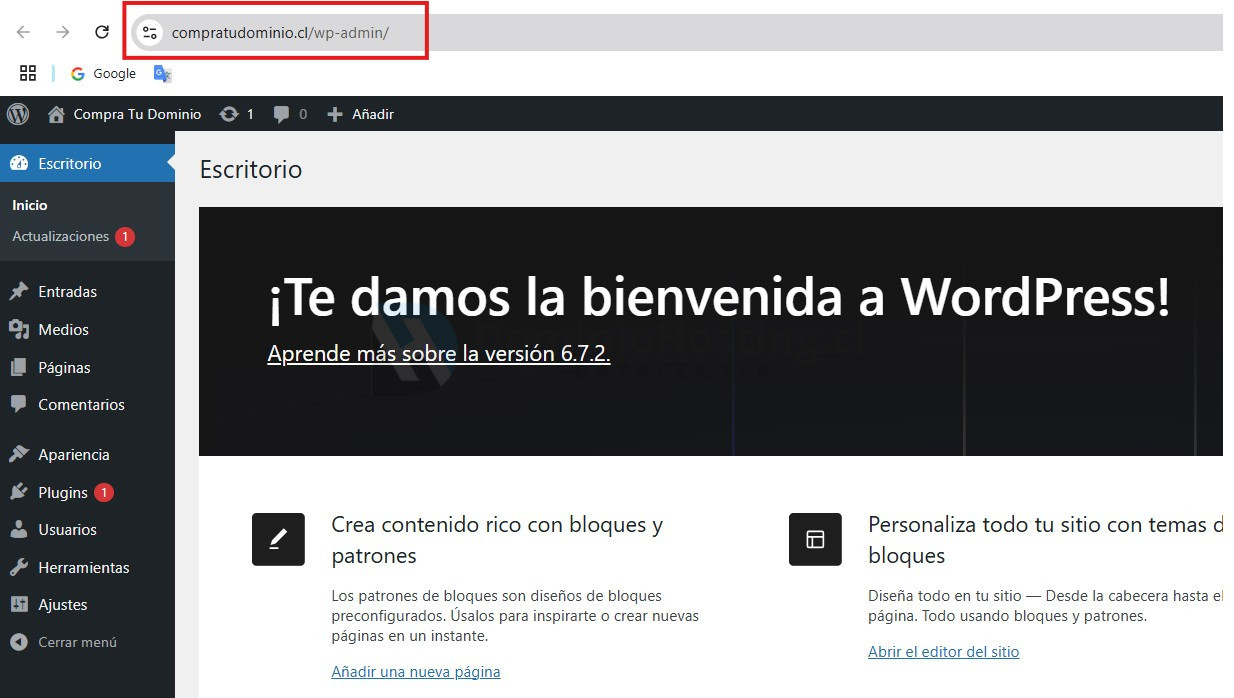Click the WordPress logo icon
This screenshot has width=1234, height=698.
[x=18, y=114]
